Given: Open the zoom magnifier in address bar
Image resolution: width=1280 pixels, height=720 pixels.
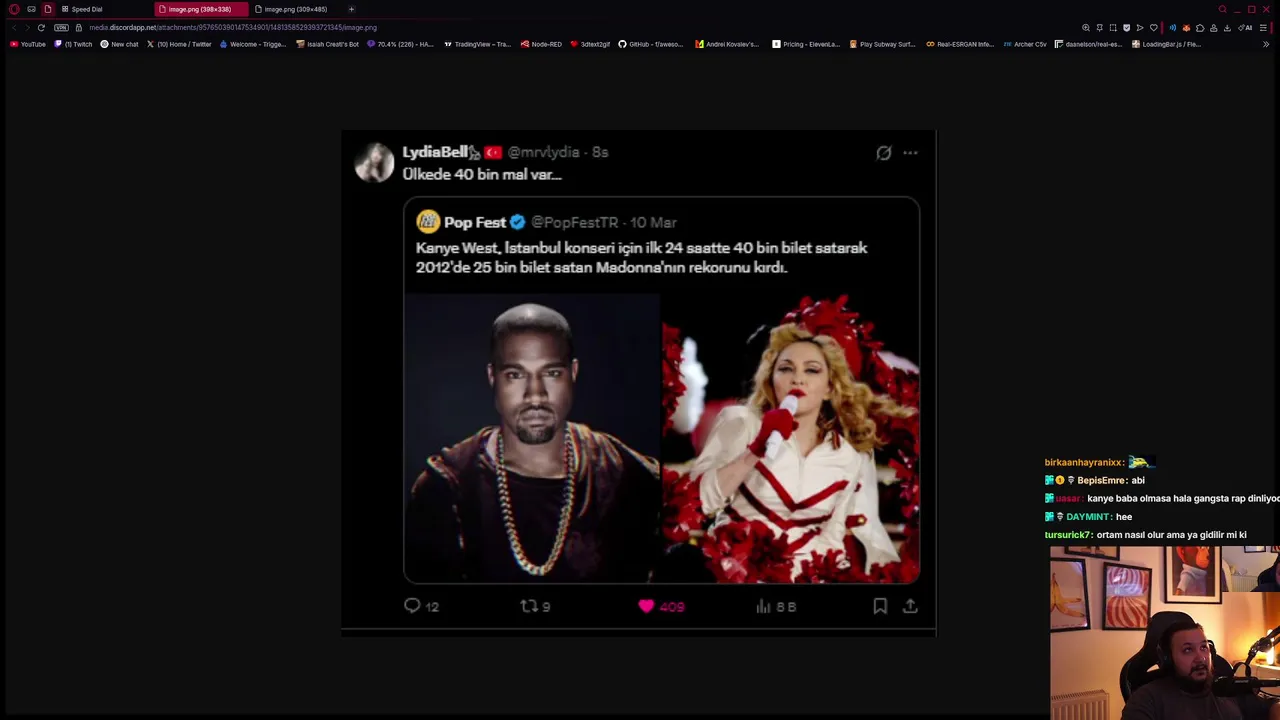Looking at the screenshot, I should point(1086,28).
